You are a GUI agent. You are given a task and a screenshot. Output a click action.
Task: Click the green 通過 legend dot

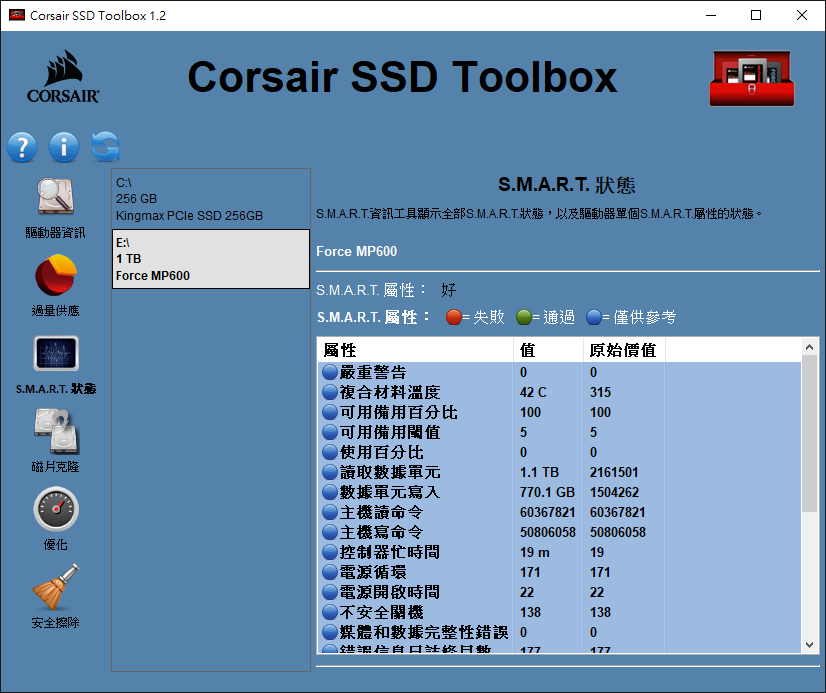(524, 317)
